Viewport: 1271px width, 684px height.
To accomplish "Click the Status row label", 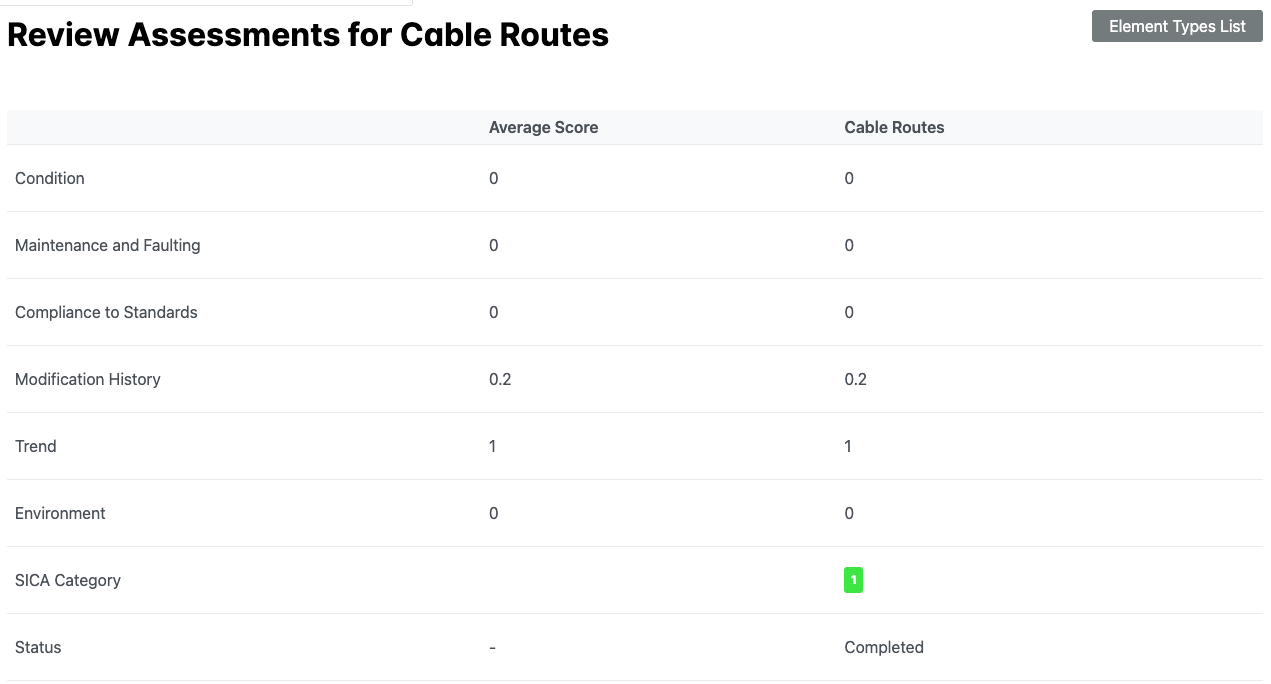I will tap(38, 647).
